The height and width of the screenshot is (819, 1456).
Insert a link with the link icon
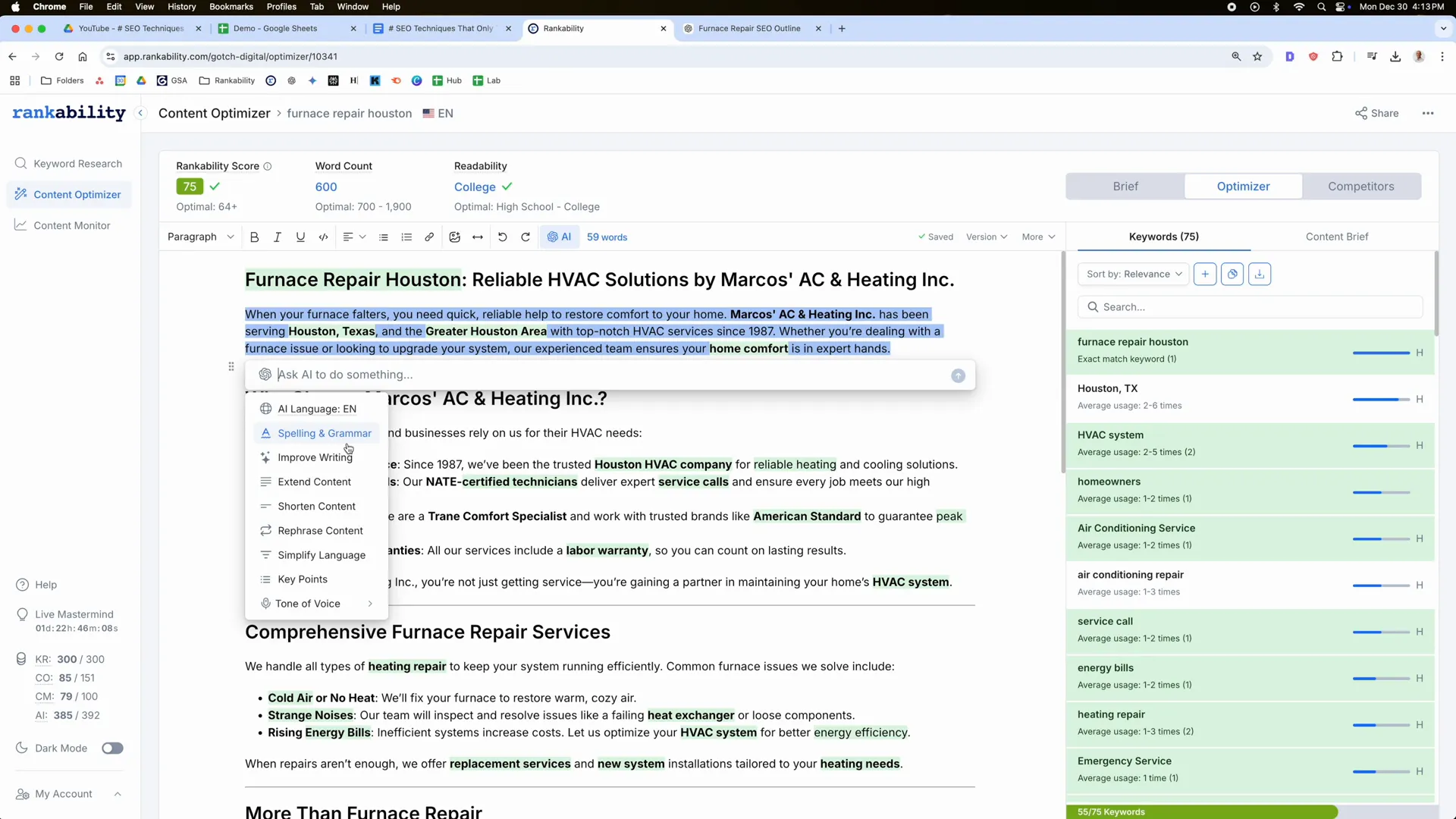[429, 237]
